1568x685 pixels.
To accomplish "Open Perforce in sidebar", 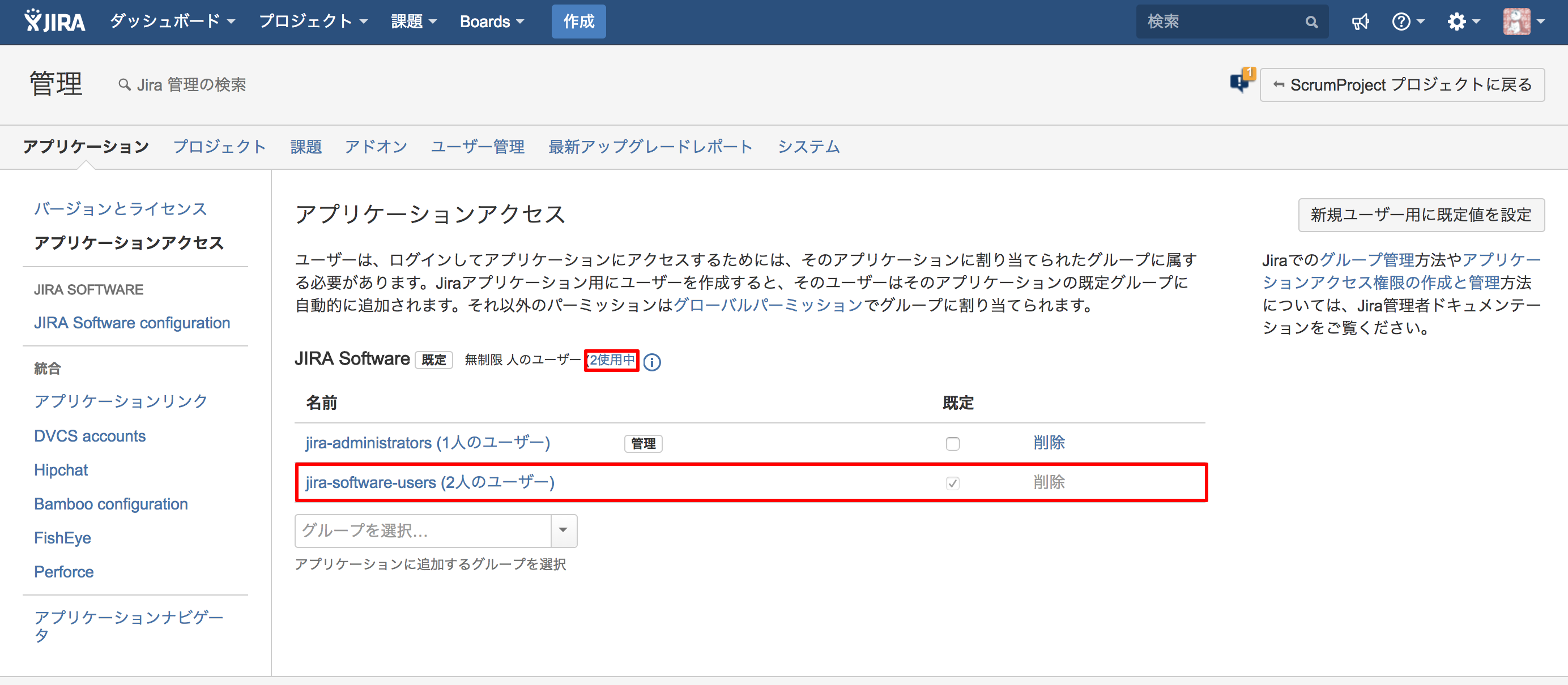I will click(x=64, y=572).
